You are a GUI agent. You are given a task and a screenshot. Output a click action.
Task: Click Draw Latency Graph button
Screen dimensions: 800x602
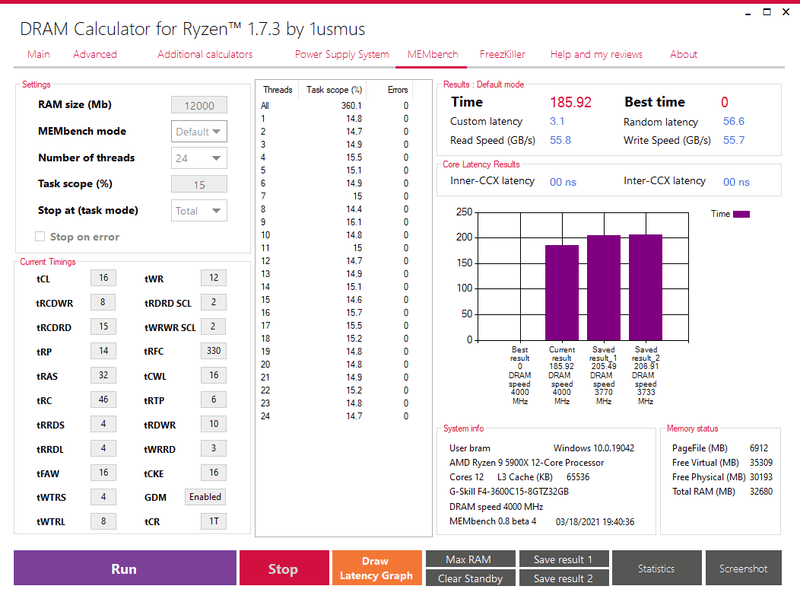(x=377, y=568)
